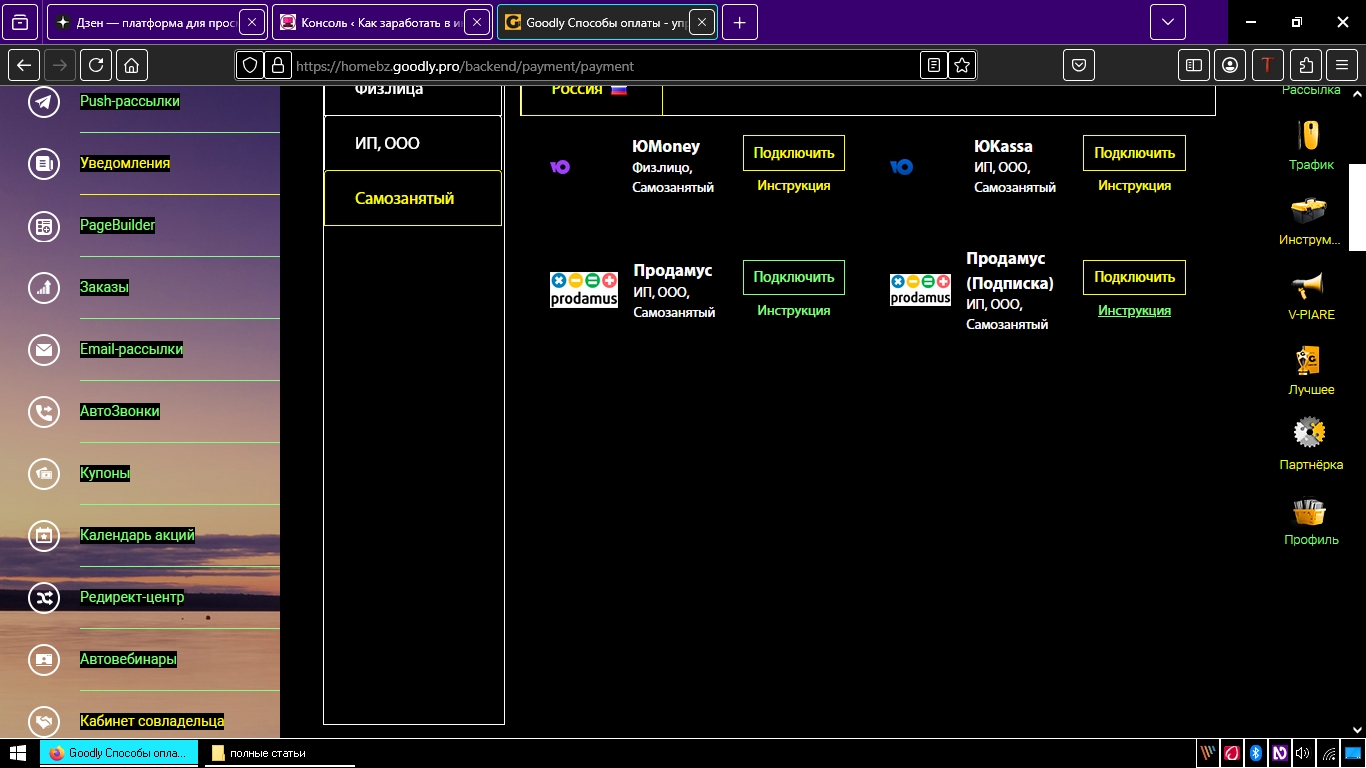
Task: Click Подключить for Продамус
Action: point(794,277)
